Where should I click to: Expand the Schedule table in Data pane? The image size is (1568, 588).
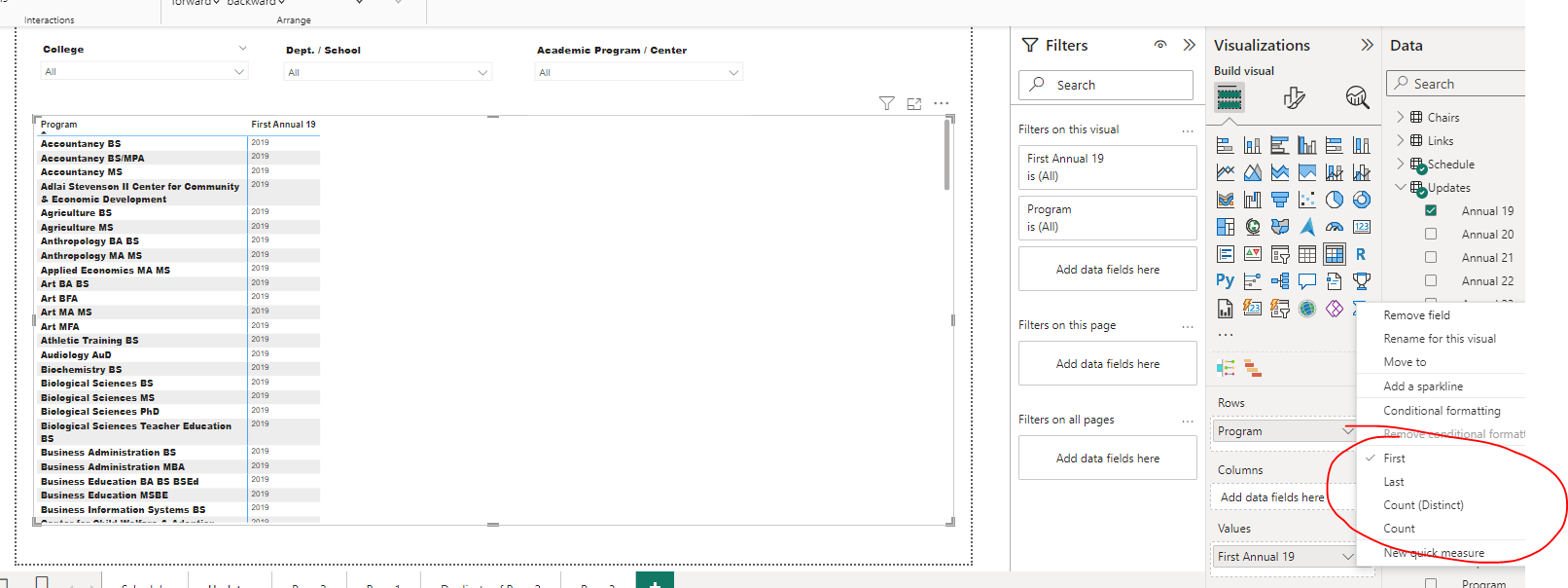(1401, 164)
